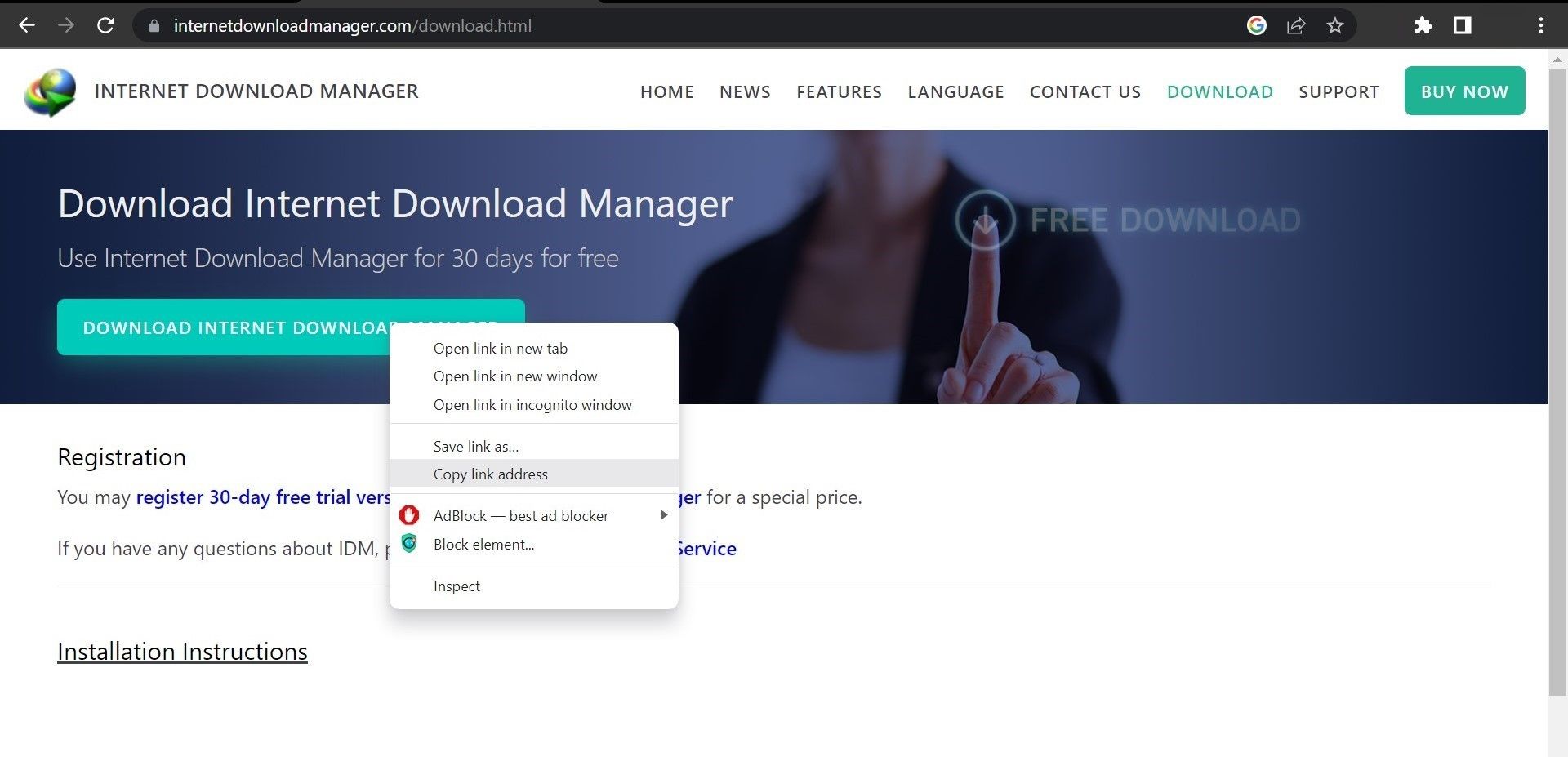Click the Google icon in address bar
The height and width of the screenshot is (757, 1568).
coord(1257,25)
